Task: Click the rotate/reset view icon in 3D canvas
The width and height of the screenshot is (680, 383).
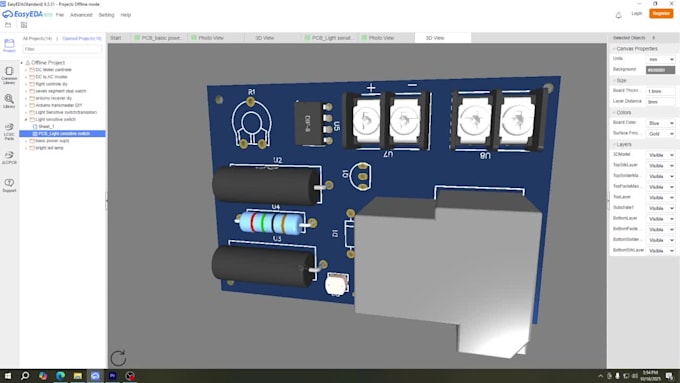Action: pos(118,358)
